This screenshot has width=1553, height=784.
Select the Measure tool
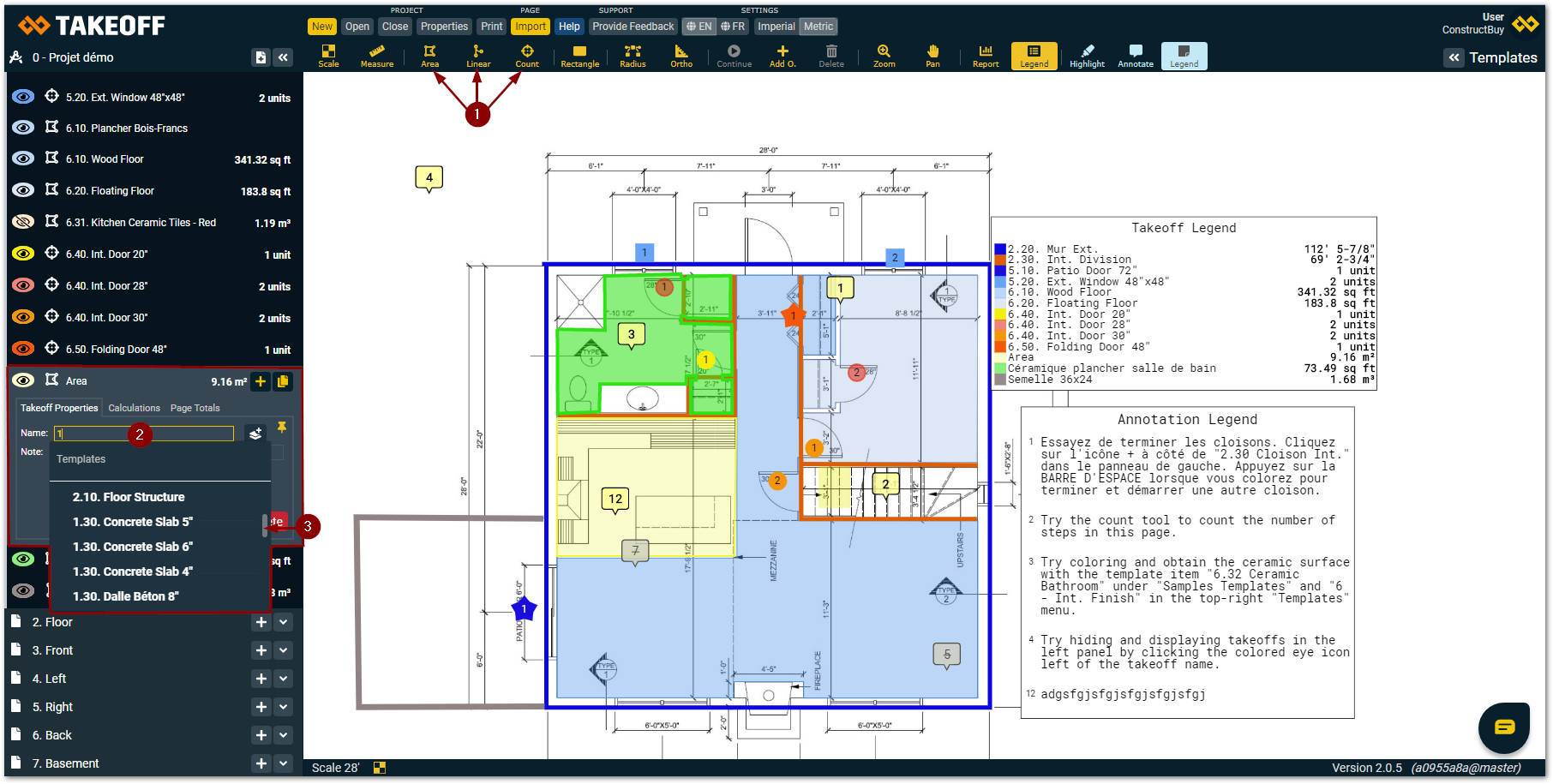pyautogui.click(x=376, y=56)
